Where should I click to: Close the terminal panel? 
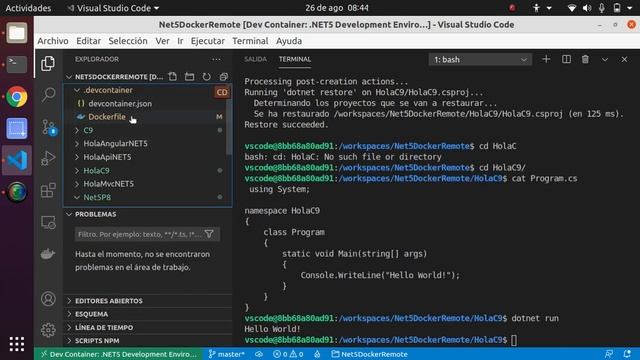[x=624, y=60]
